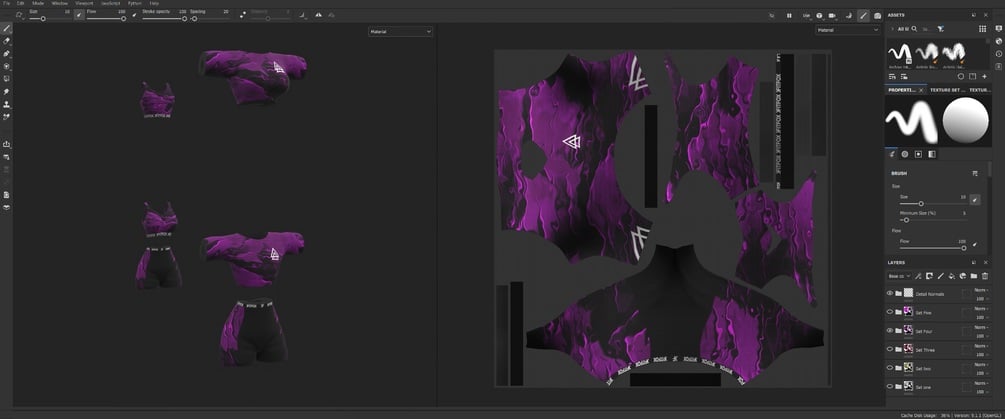Open Set Three blend mode dropdown

(x=981, y=346)
